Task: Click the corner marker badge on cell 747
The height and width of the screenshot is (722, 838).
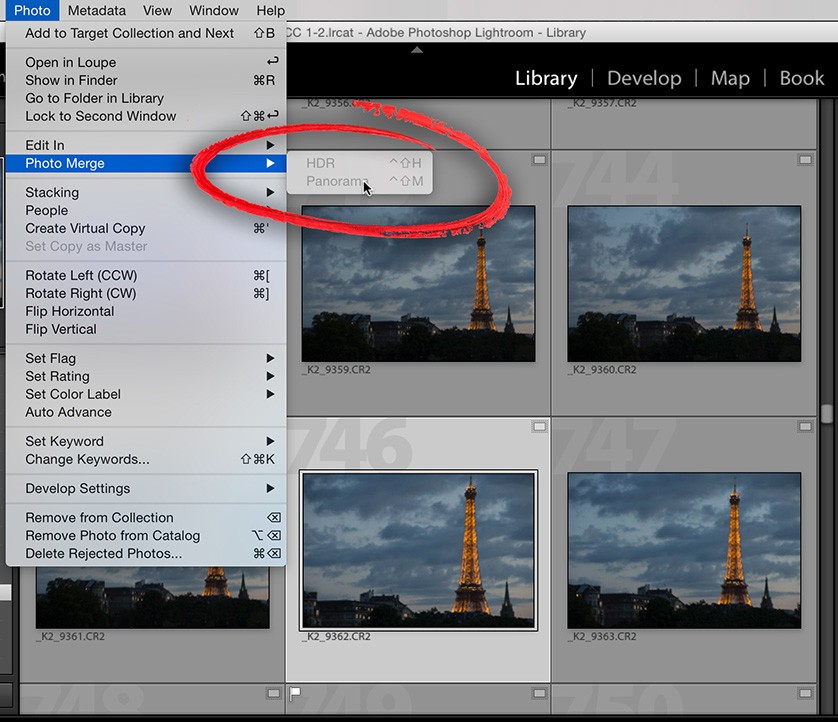Action: [806, 425]
